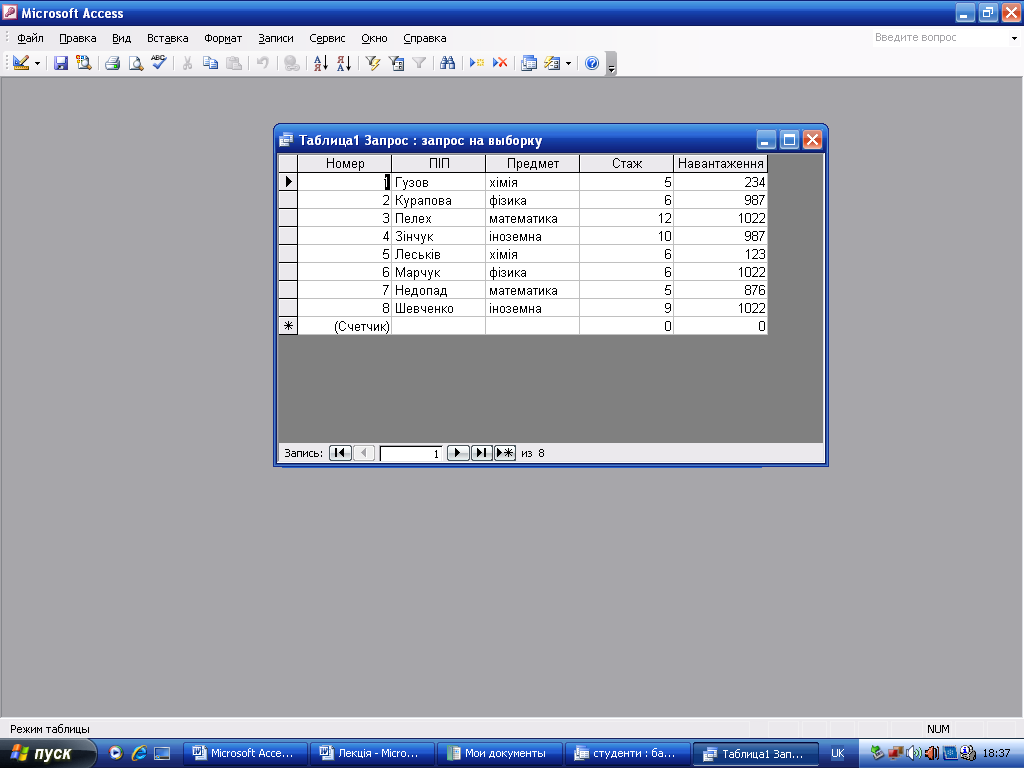1024x768 pixels.
Task: Open the Вставка menu
Action: 167,38
